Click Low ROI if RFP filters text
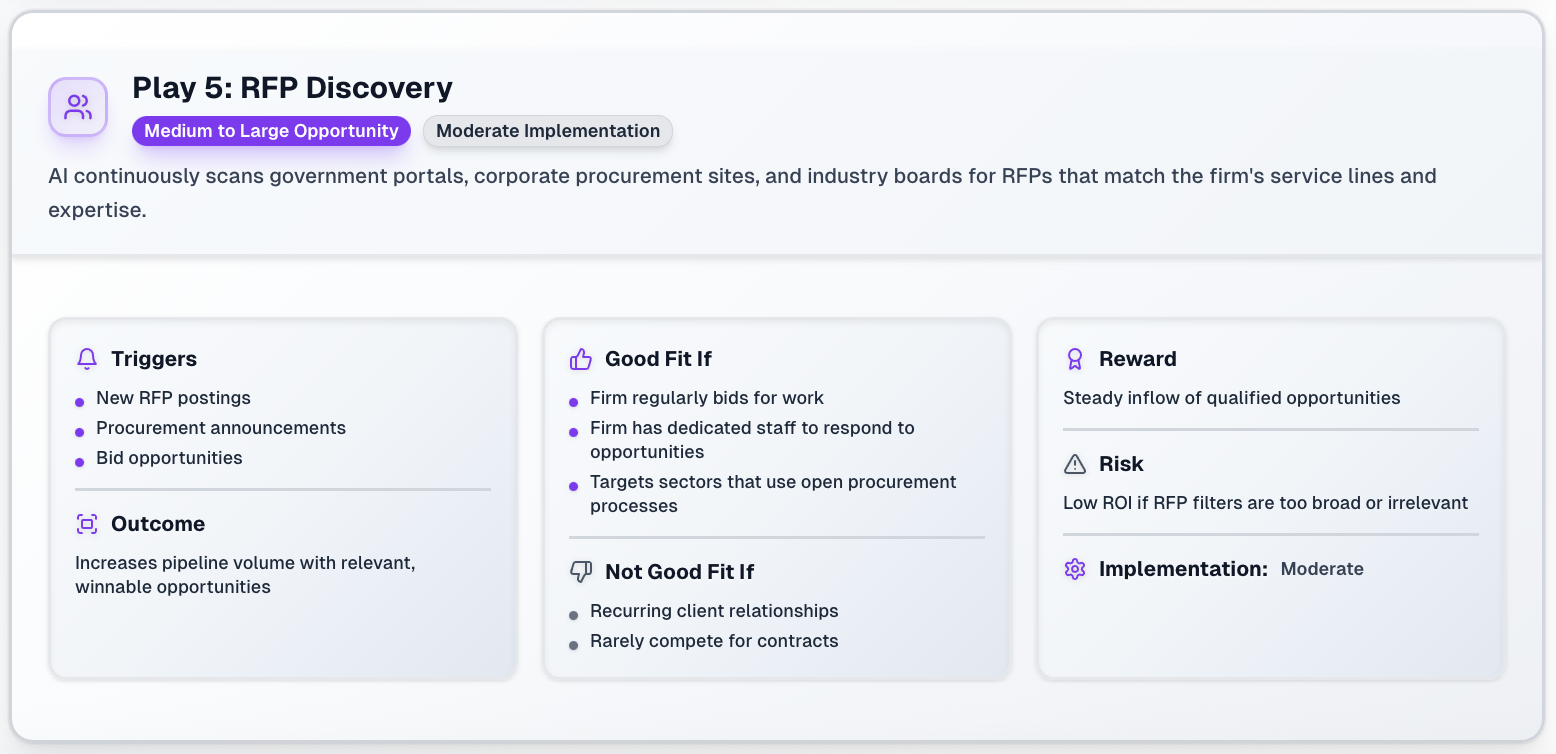 pos(1266,503)
